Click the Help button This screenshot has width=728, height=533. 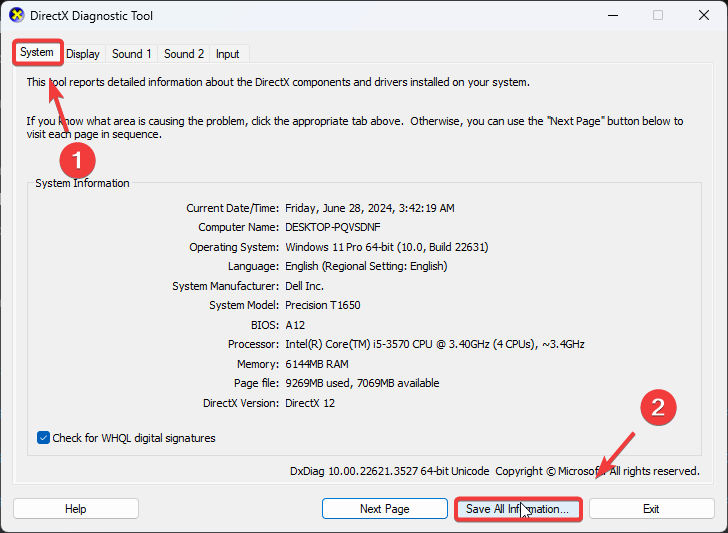point(76,509)
